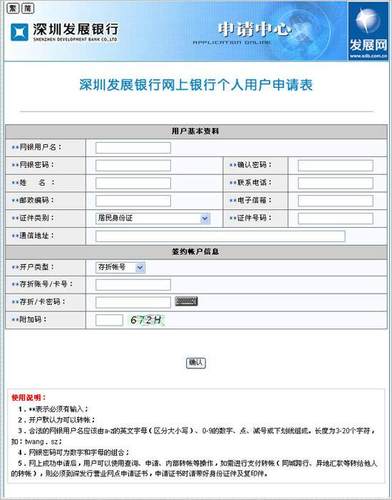Focus the 网银密码 input field
This screenshot has height=500, width=392.
[x=133, y=165]
